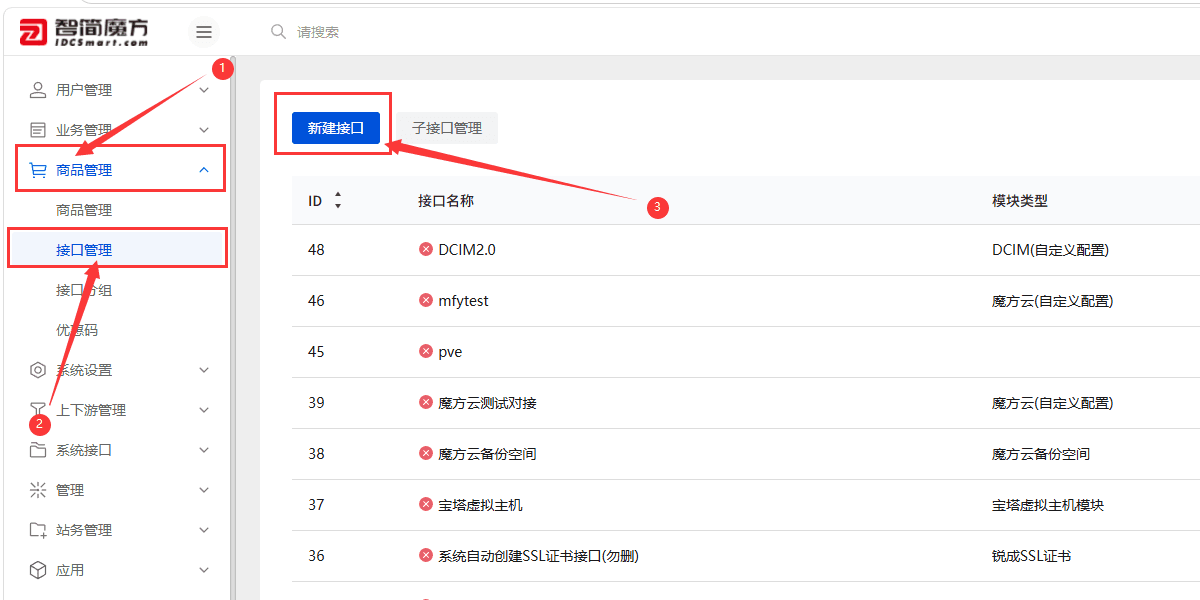Click the 系统自动创建SSL证书接口(勿删) name
The width and height of the screenshot is (1200, 600).
pos(538,556)
